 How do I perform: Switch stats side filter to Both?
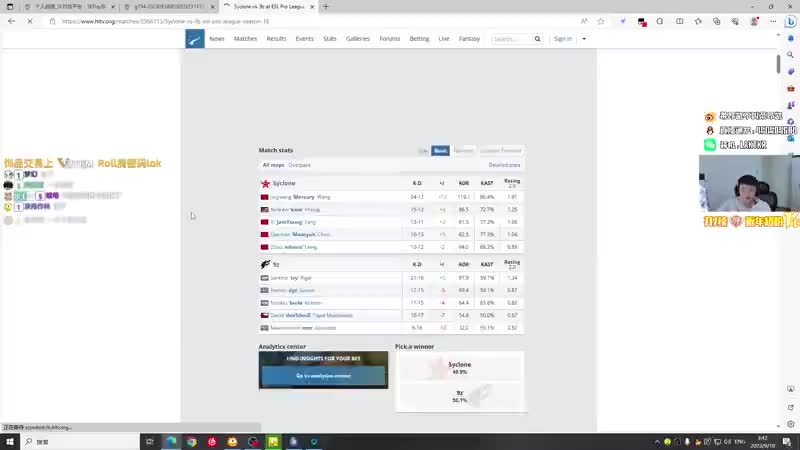tap(440, 151)
